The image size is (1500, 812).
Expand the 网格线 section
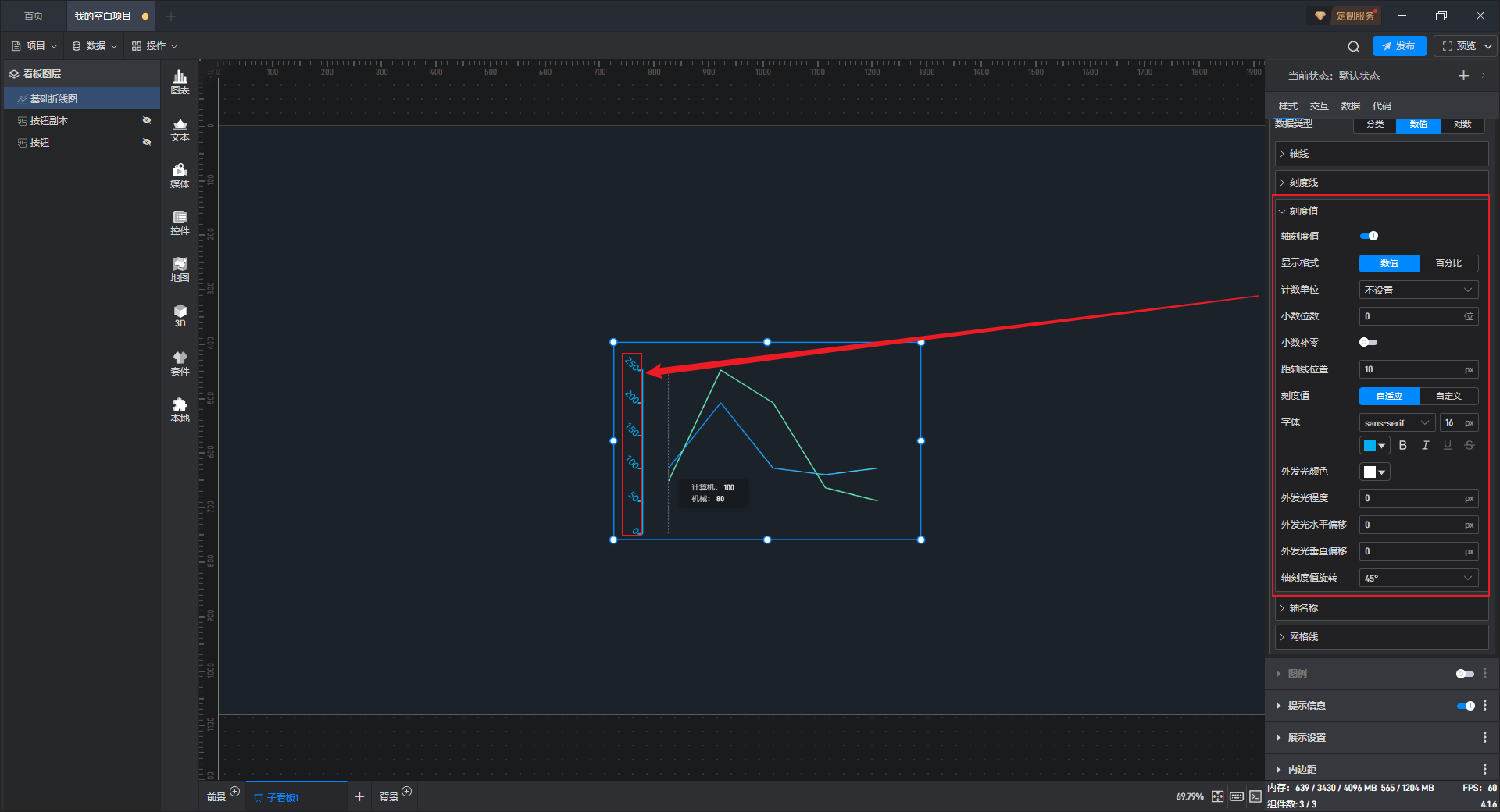coord(1381,637)
